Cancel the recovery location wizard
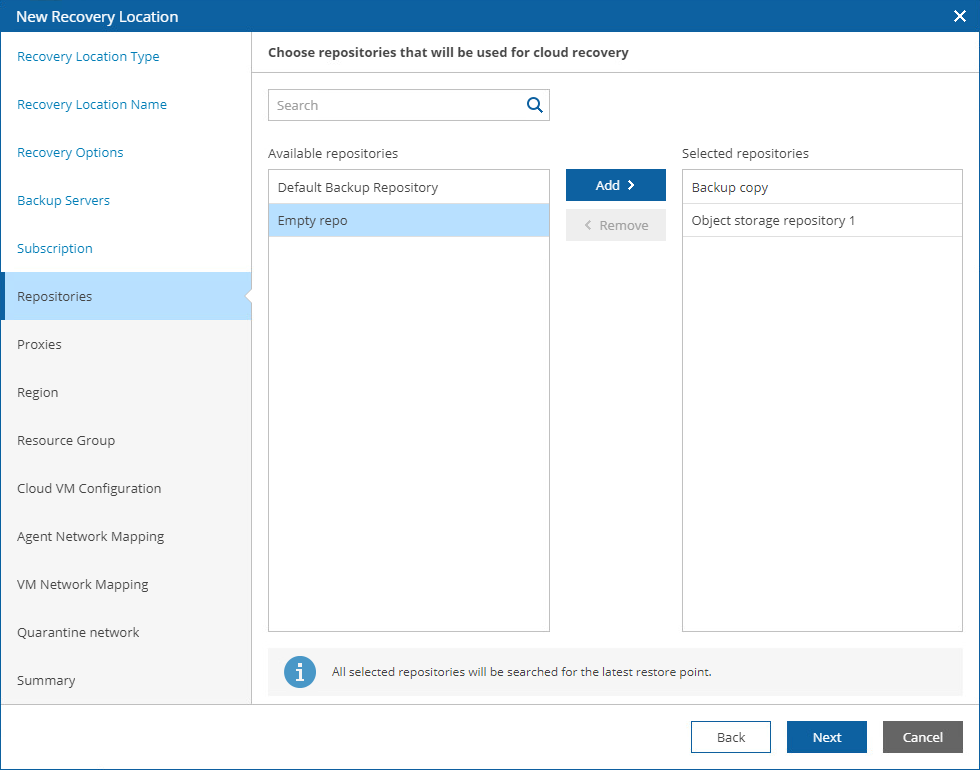980x770 pixels. (922, 737)
